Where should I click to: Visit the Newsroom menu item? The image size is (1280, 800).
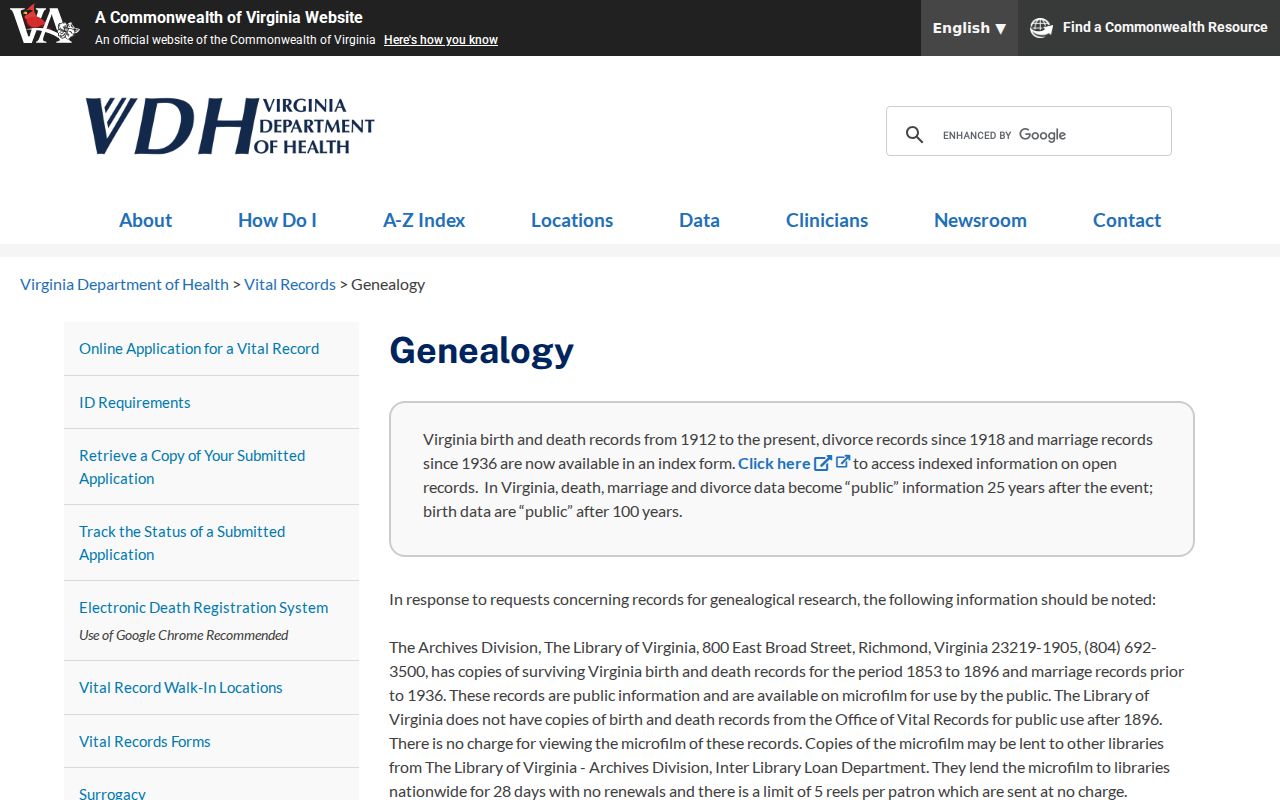click(980, 220)
